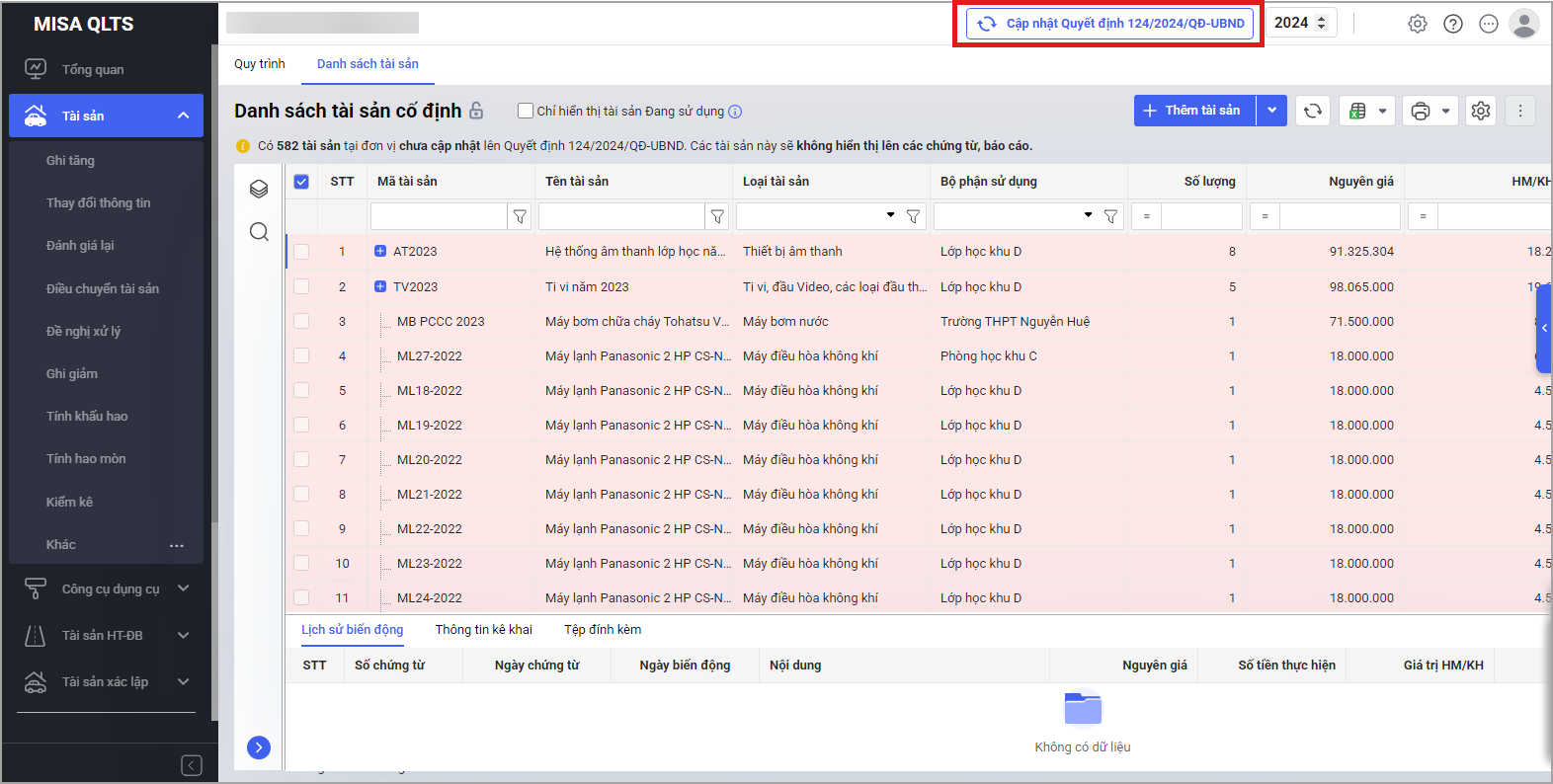
Task: Click the layers stack icon
Action: coord(259,189)
